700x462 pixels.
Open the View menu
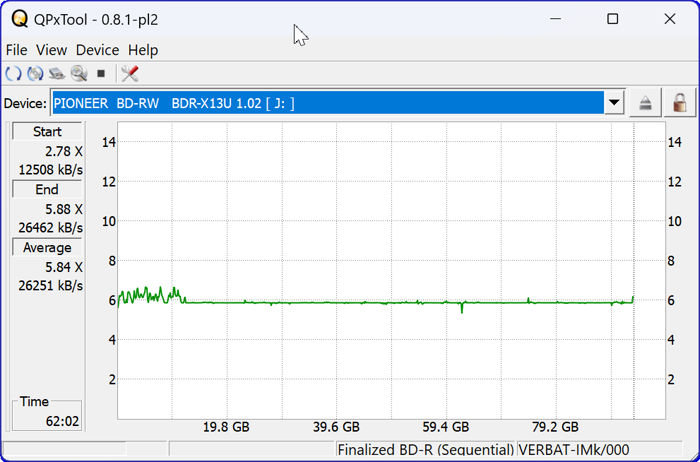click(51, 50)
